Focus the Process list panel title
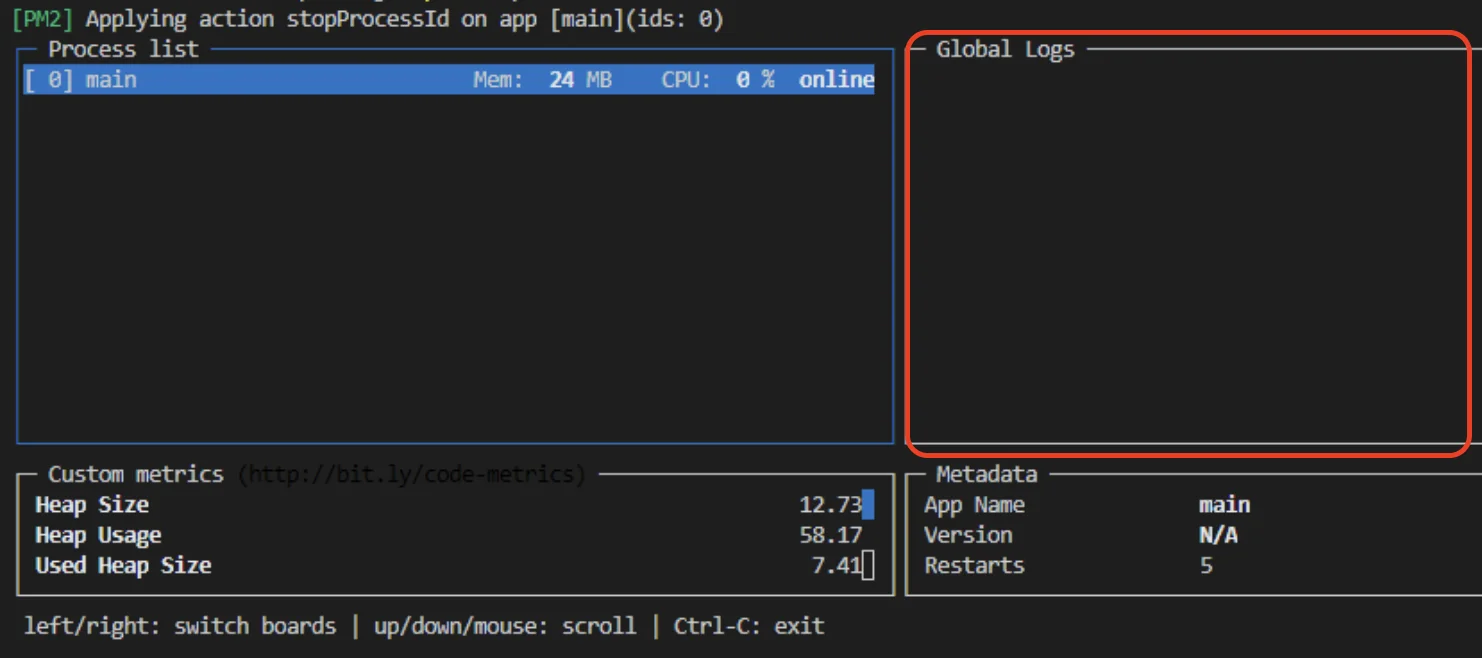Image resolution: width=1482 pixels, height=658 pixels. click(123, 49)
